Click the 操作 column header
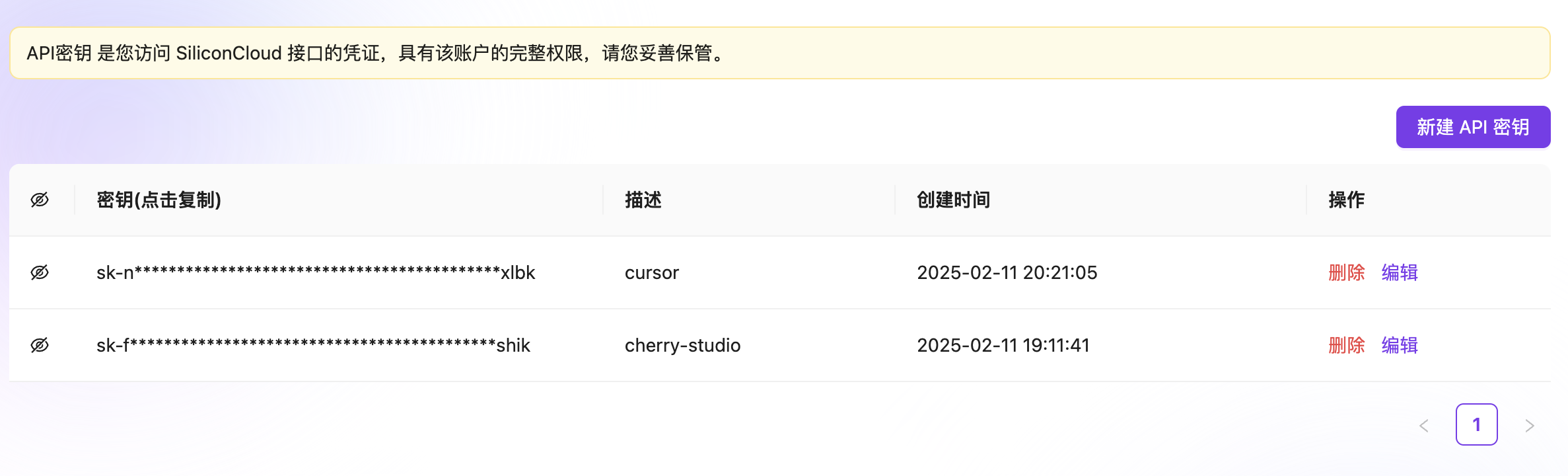The width and height of the screenshot is (1568, 476). coord(1346,200)
